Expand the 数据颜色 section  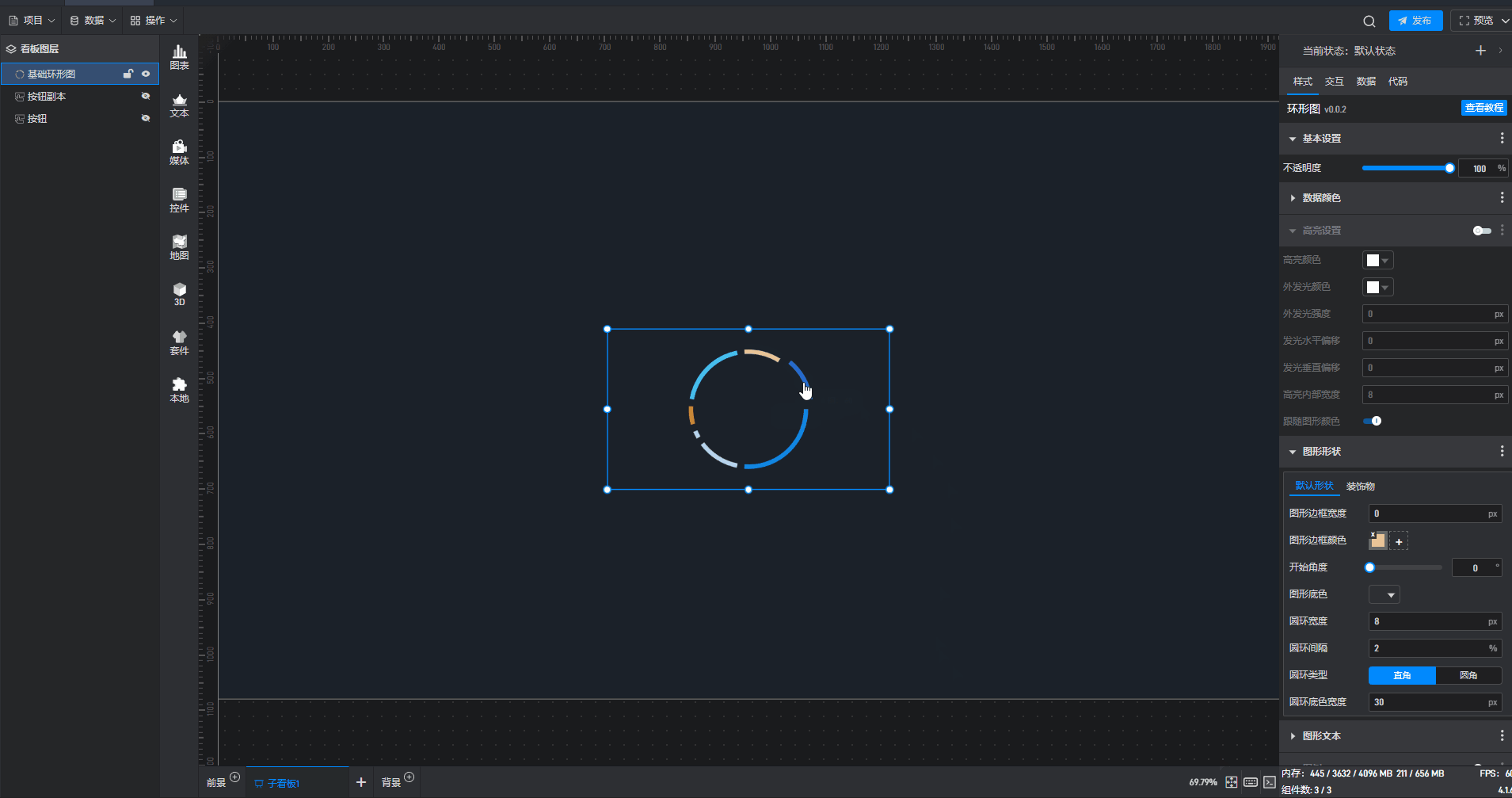1321,198
